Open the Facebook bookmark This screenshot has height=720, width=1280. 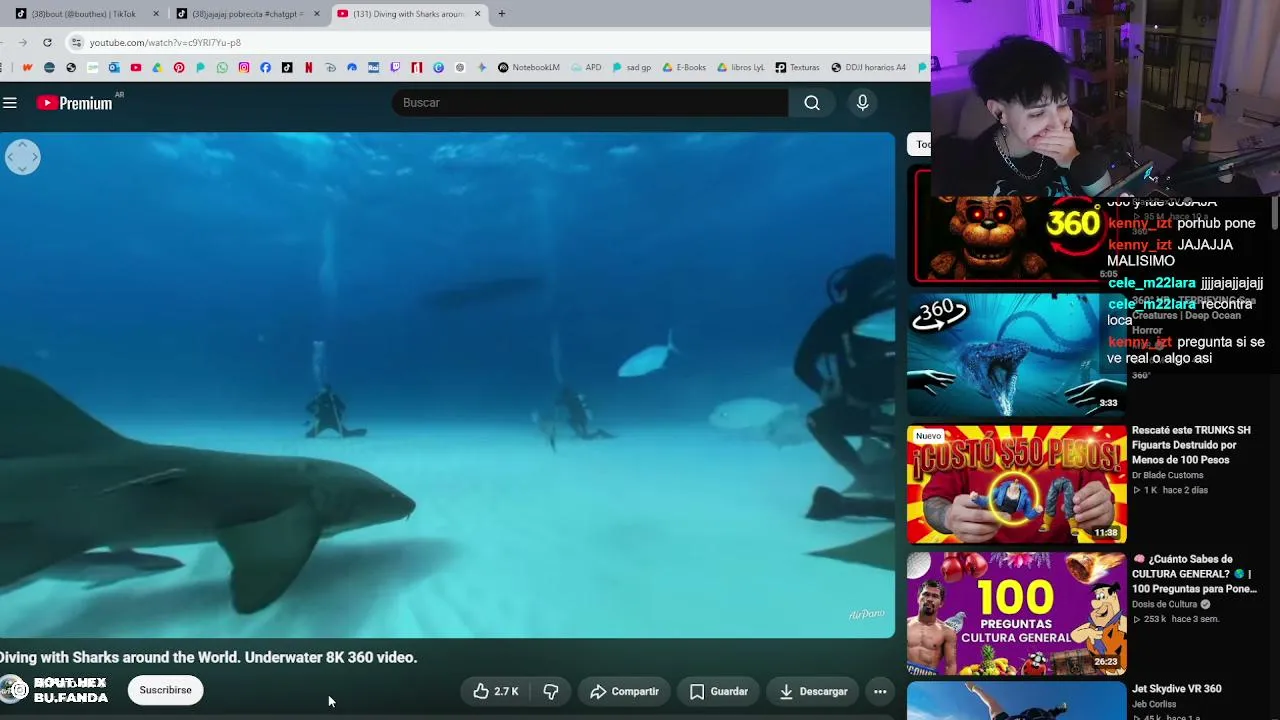(265, 68)
